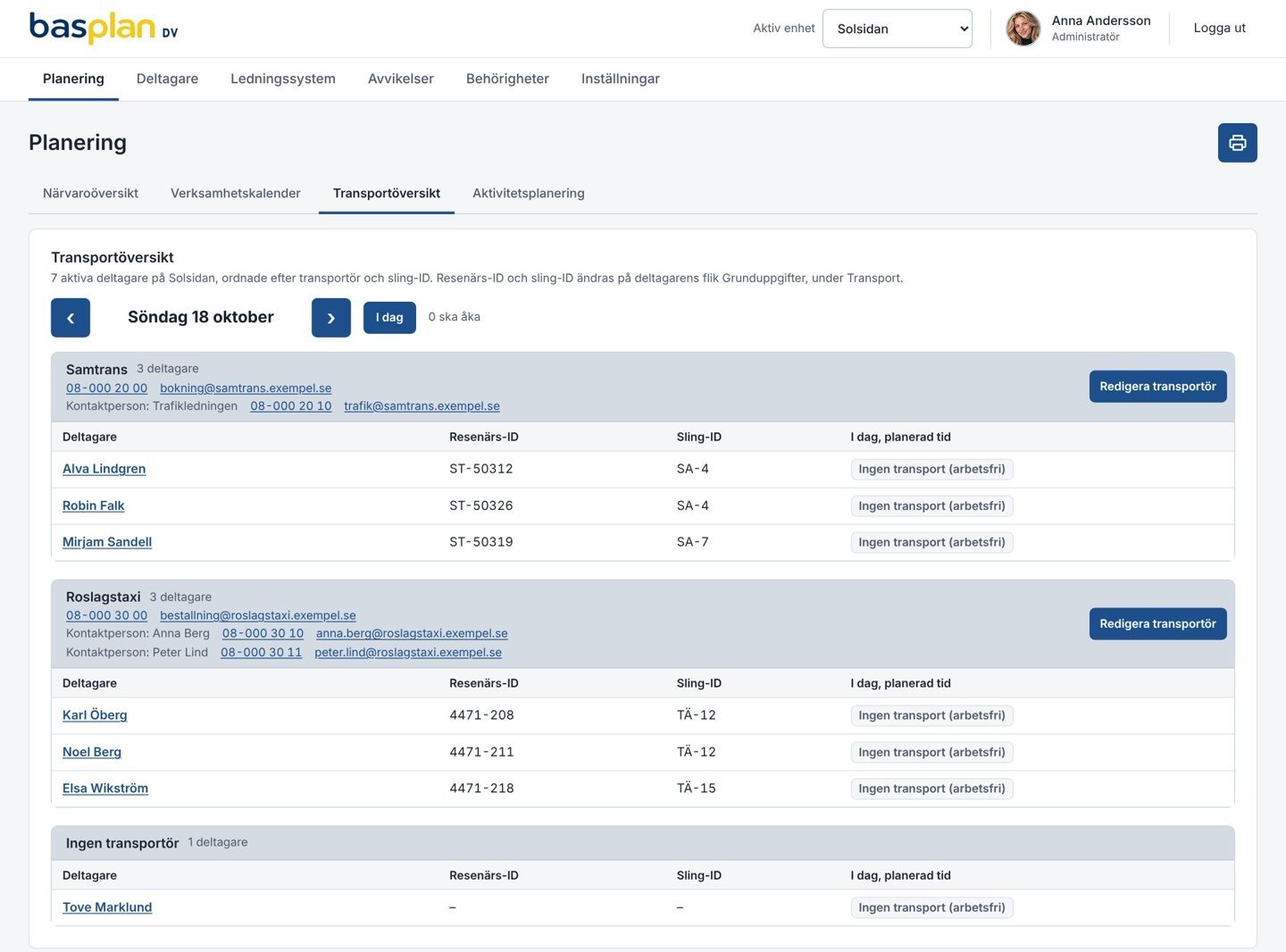Open the Aktiv enhet Solsidan dropdown
This screenshot has width=1286, height=952.
[x=897, y=29]
